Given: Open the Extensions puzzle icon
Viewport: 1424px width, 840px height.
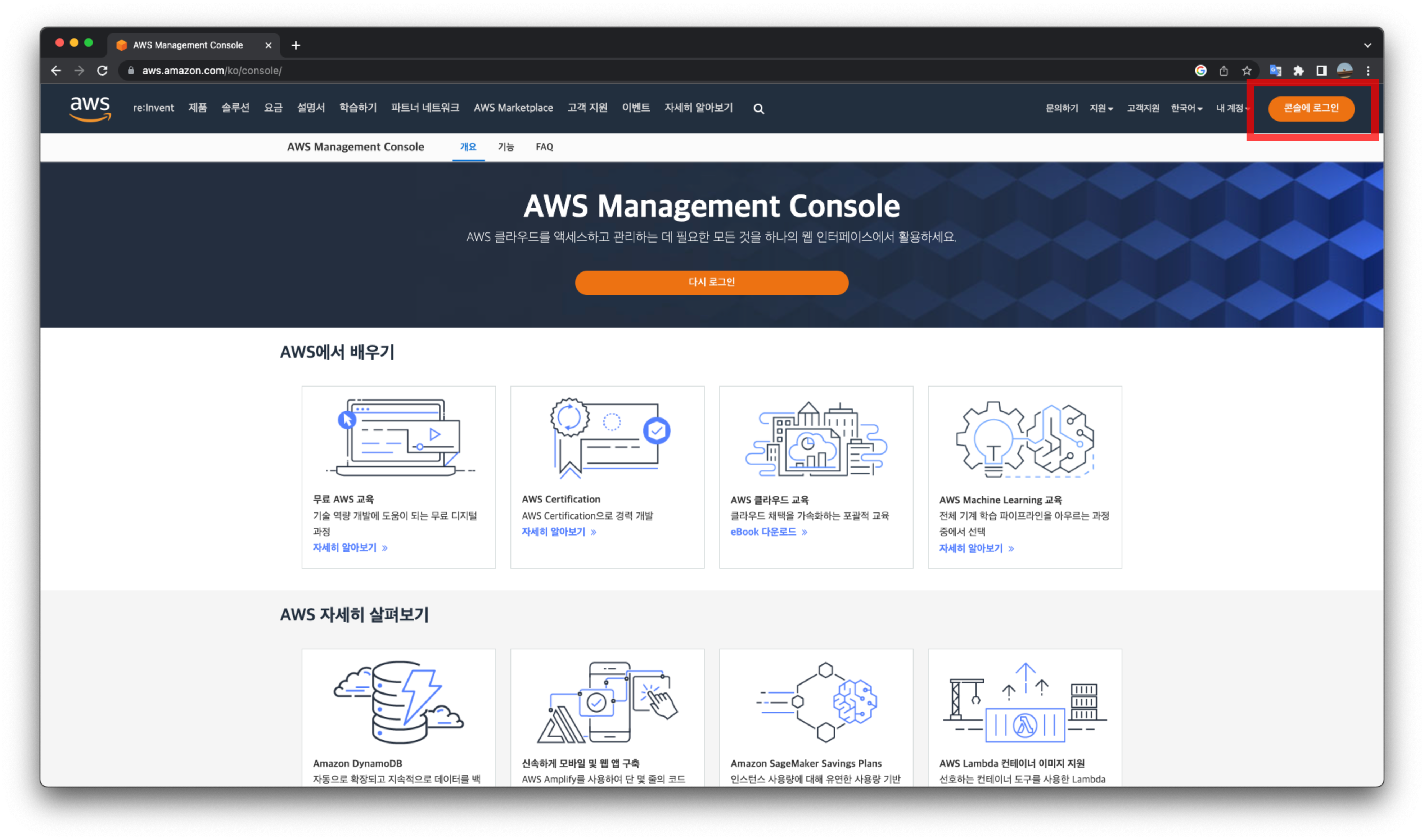Looking at the screenshot, I should (x=1298, y=71).
